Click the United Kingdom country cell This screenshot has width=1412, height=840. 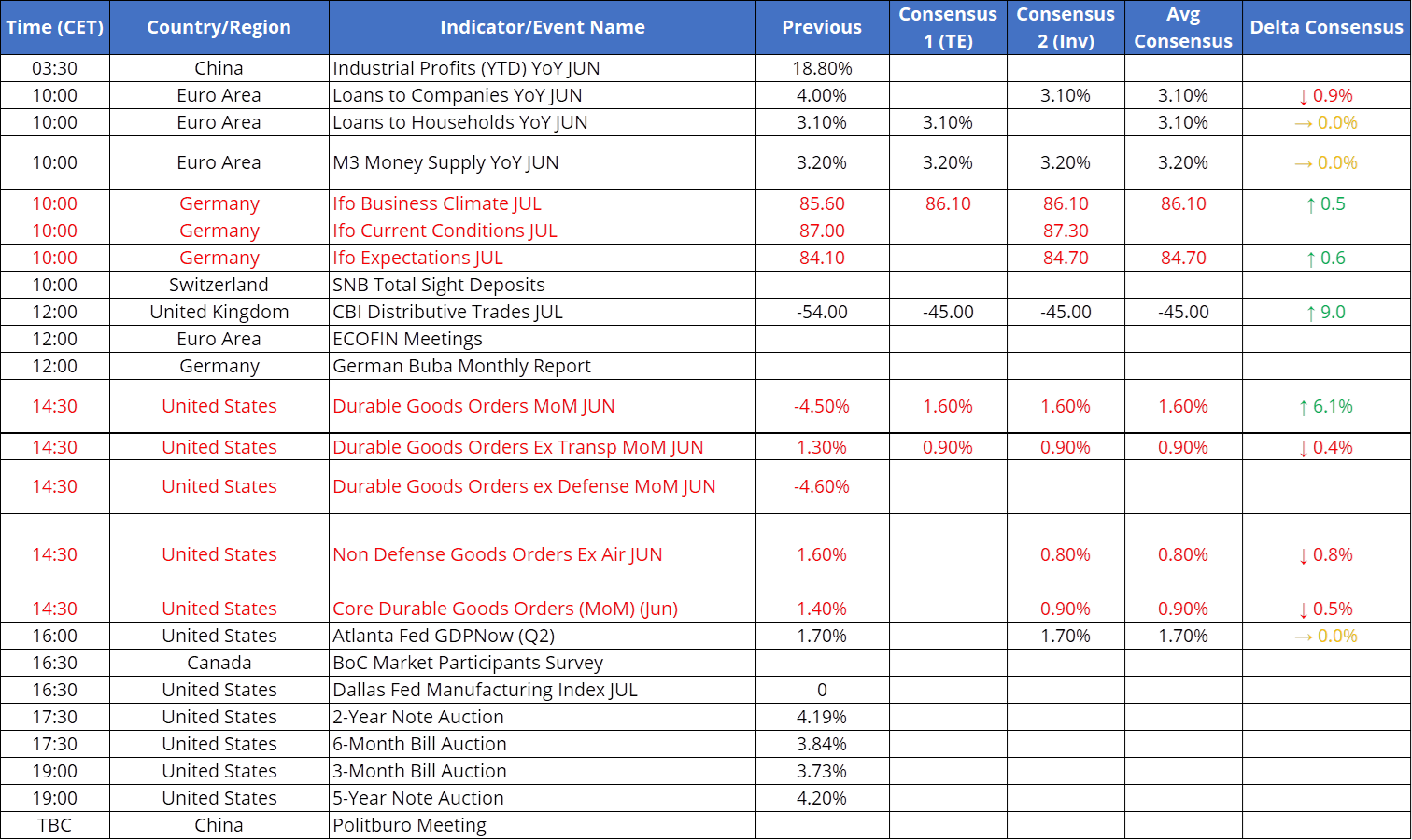click(219, 312)
